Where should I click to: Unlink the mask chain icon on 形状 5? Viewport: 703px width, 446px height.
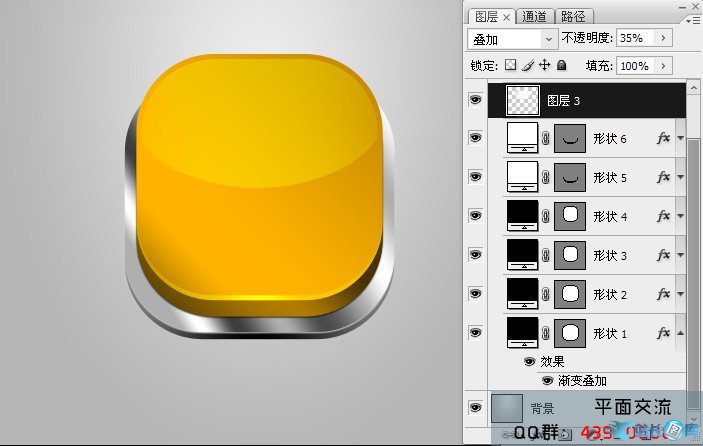tap(546, 178)
